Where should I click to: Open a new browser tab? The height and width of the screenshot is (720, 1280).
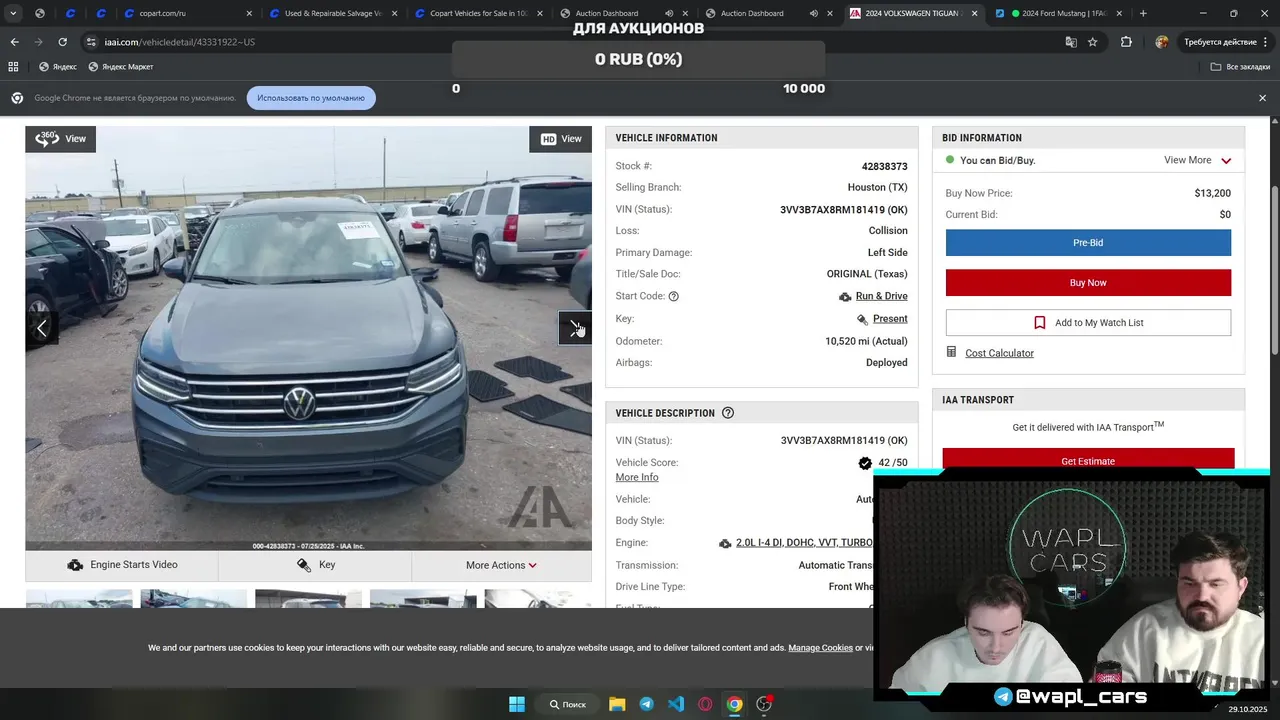pos(1143,14)
